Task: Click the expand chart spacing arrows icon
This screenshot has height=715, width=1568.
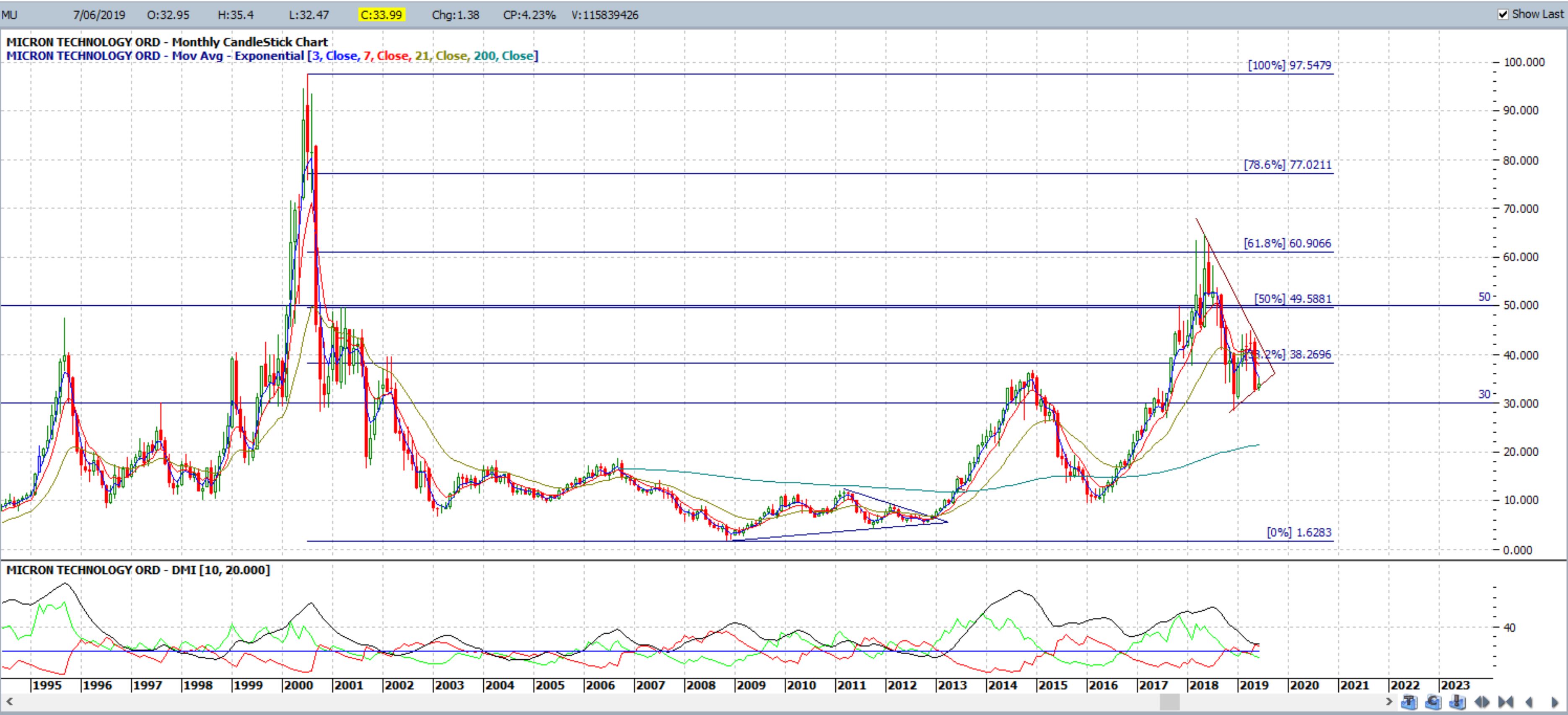Action: coord(1482,702)
